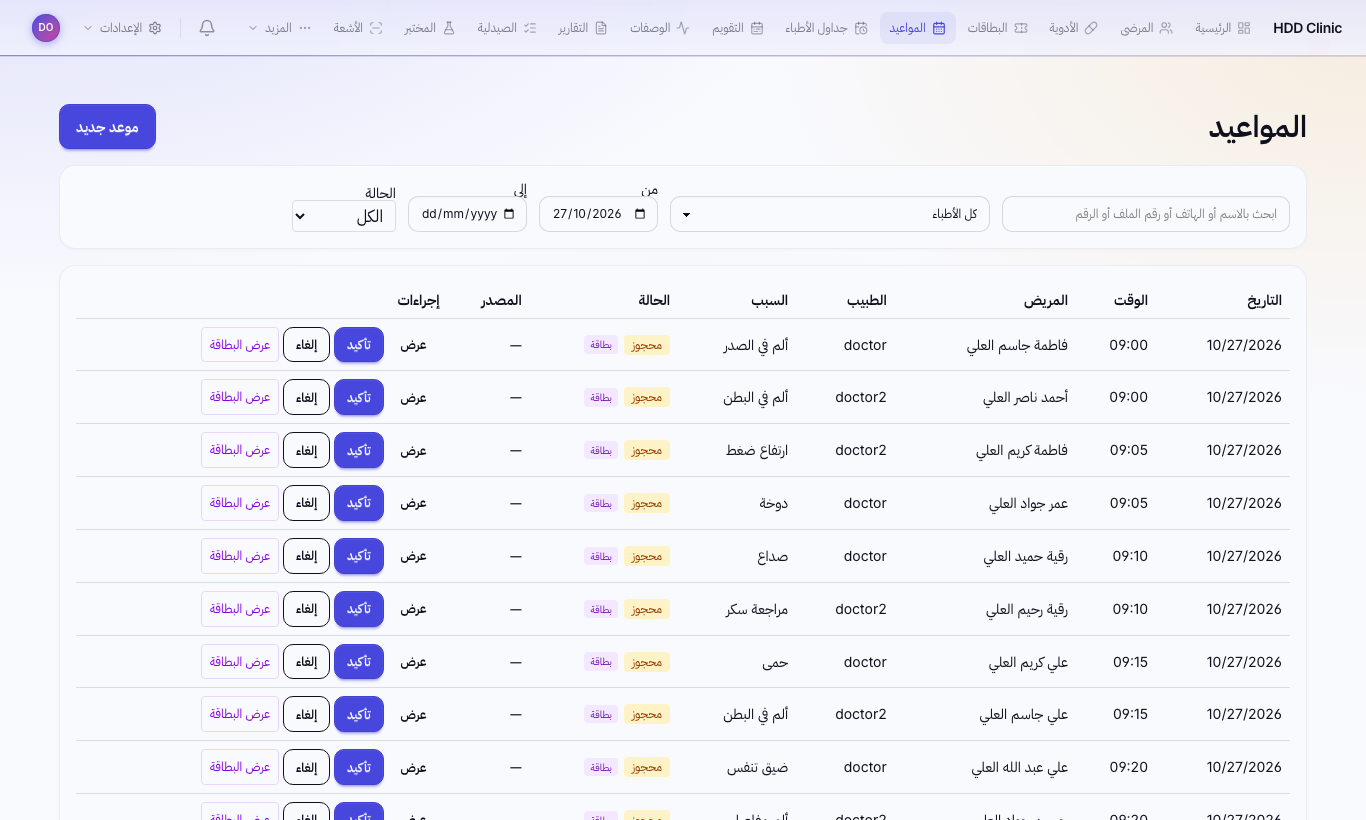The width and height of the screenshot is (1366, 820).
Task: Click reason text مراجعة سكر
Action: point(757,609)
